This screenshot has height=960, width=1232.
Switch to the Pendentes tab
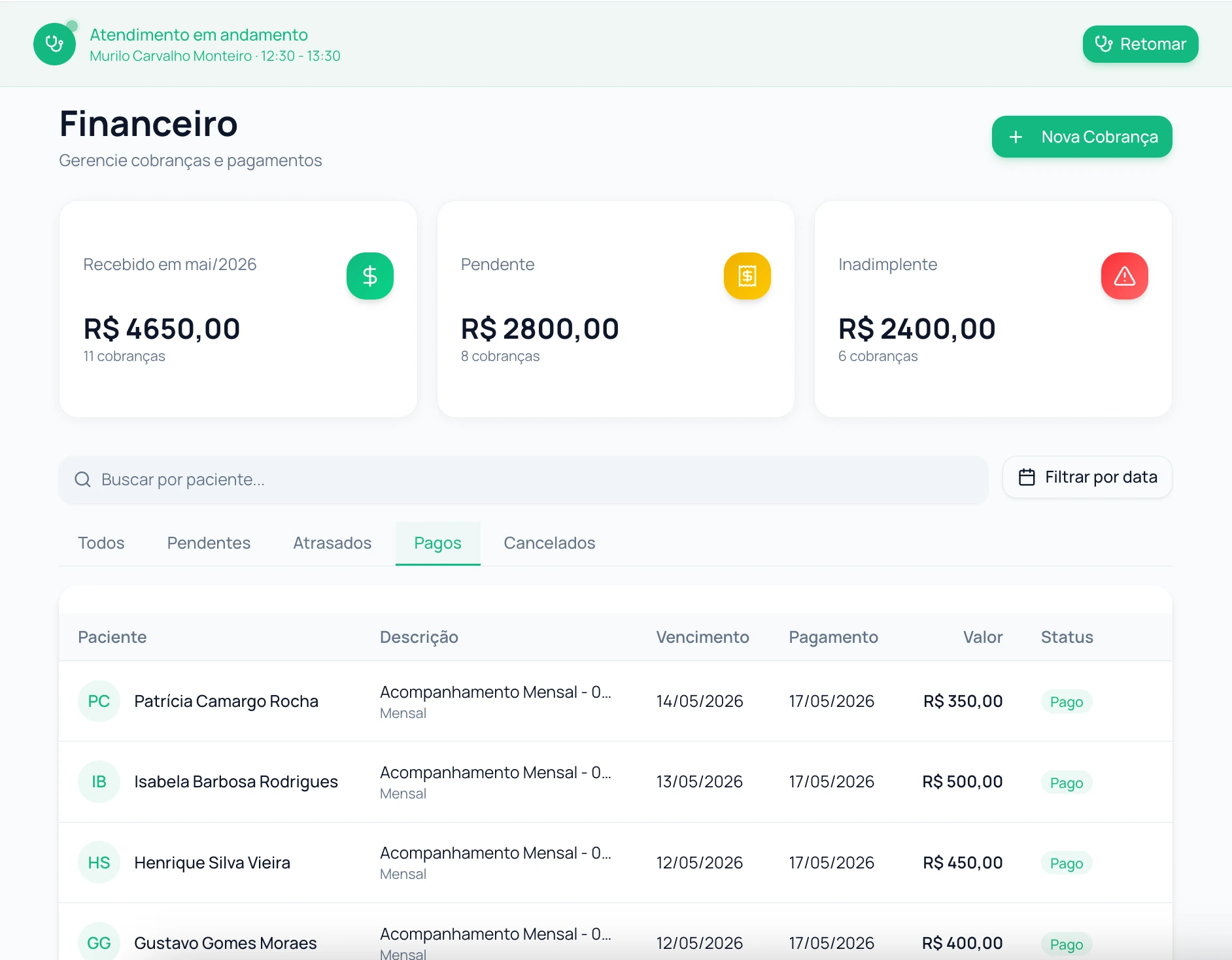tap(209, 543)
